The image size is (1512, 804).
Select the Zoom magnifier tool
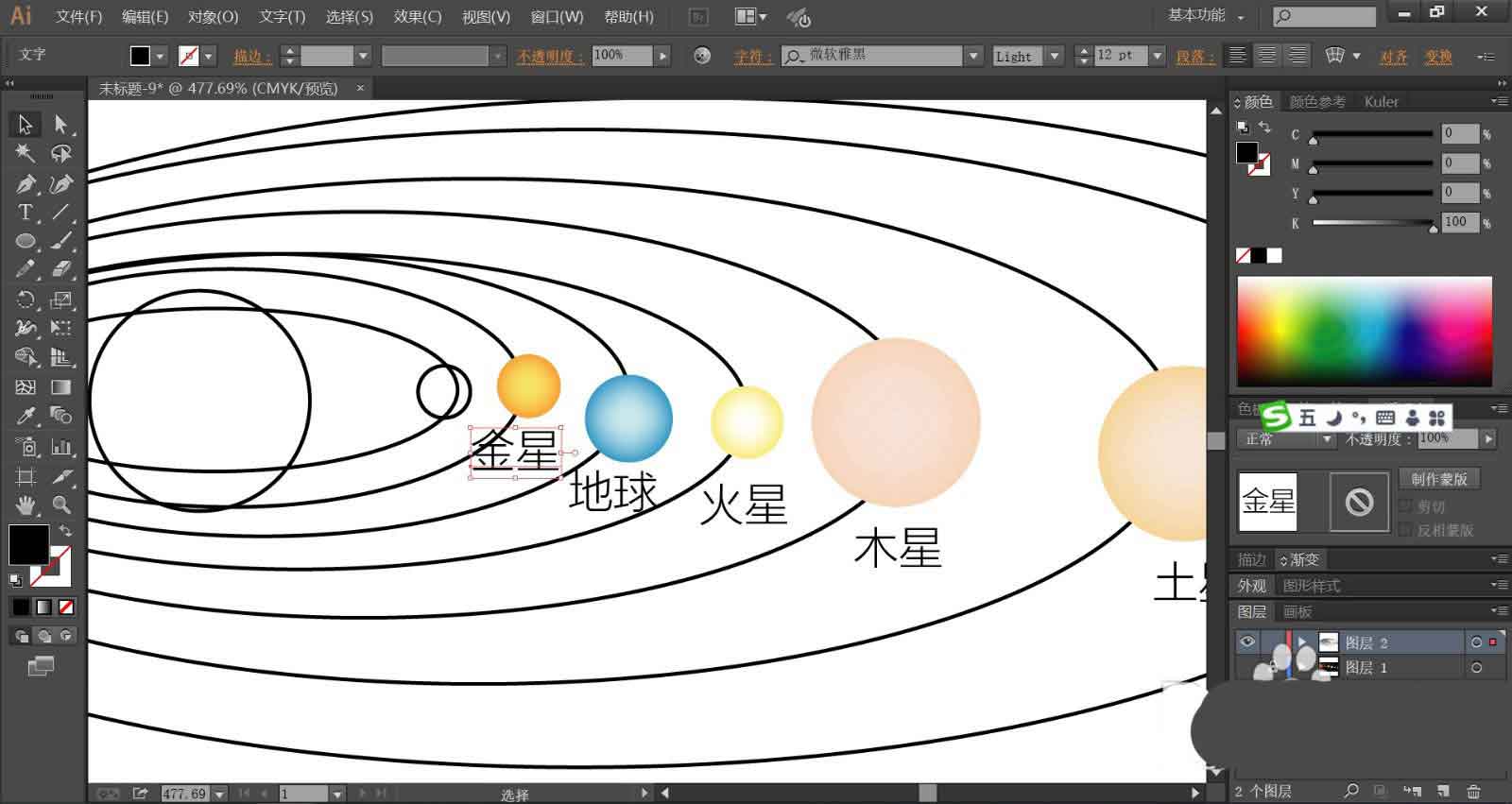(61, 505)
